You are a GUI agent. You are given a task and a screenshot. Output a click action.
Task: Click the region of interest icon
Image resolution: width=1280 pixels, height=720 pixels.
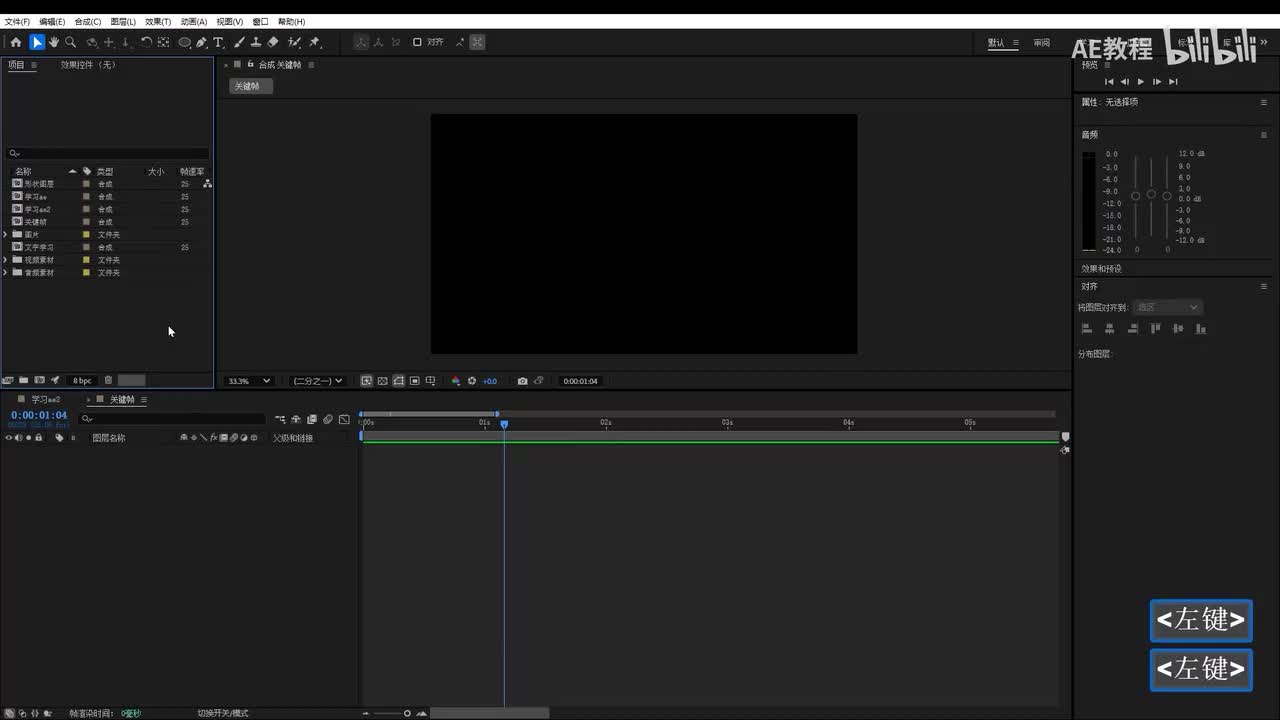pos(414,381)
